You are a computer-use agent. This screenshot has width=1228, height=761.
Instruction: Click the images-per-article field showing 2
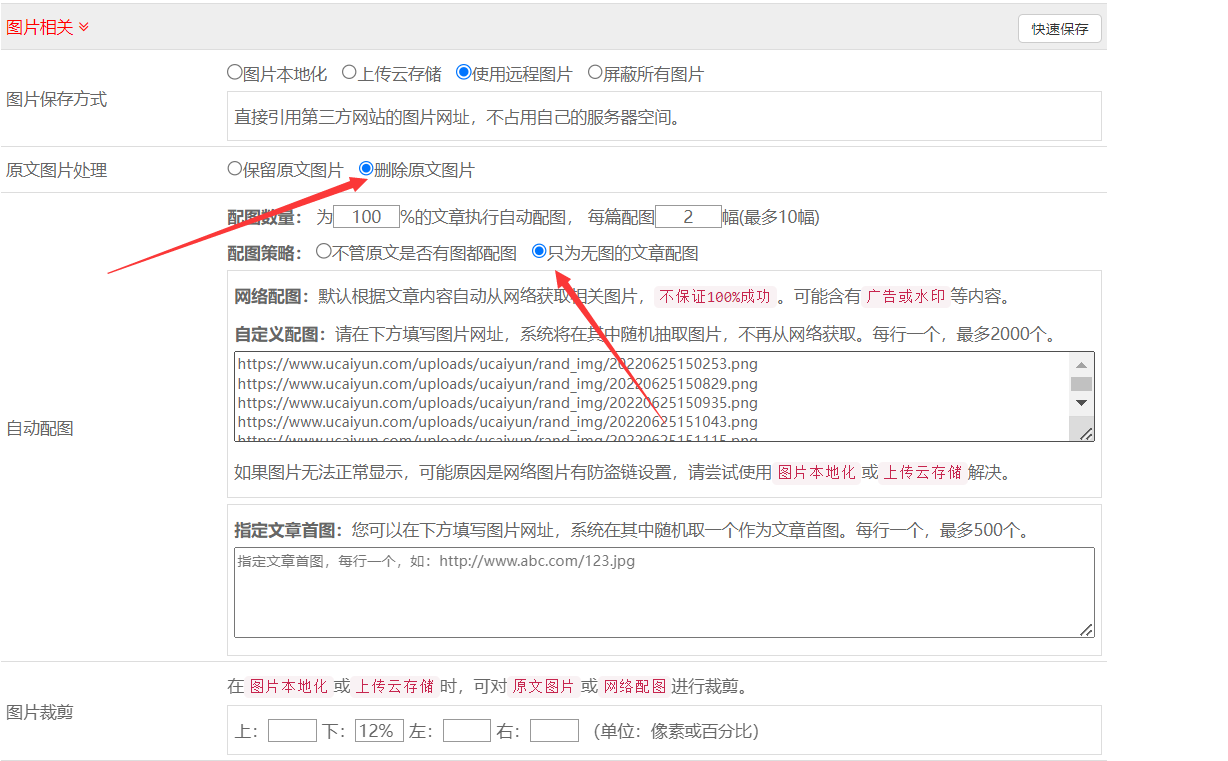[688, 217]
